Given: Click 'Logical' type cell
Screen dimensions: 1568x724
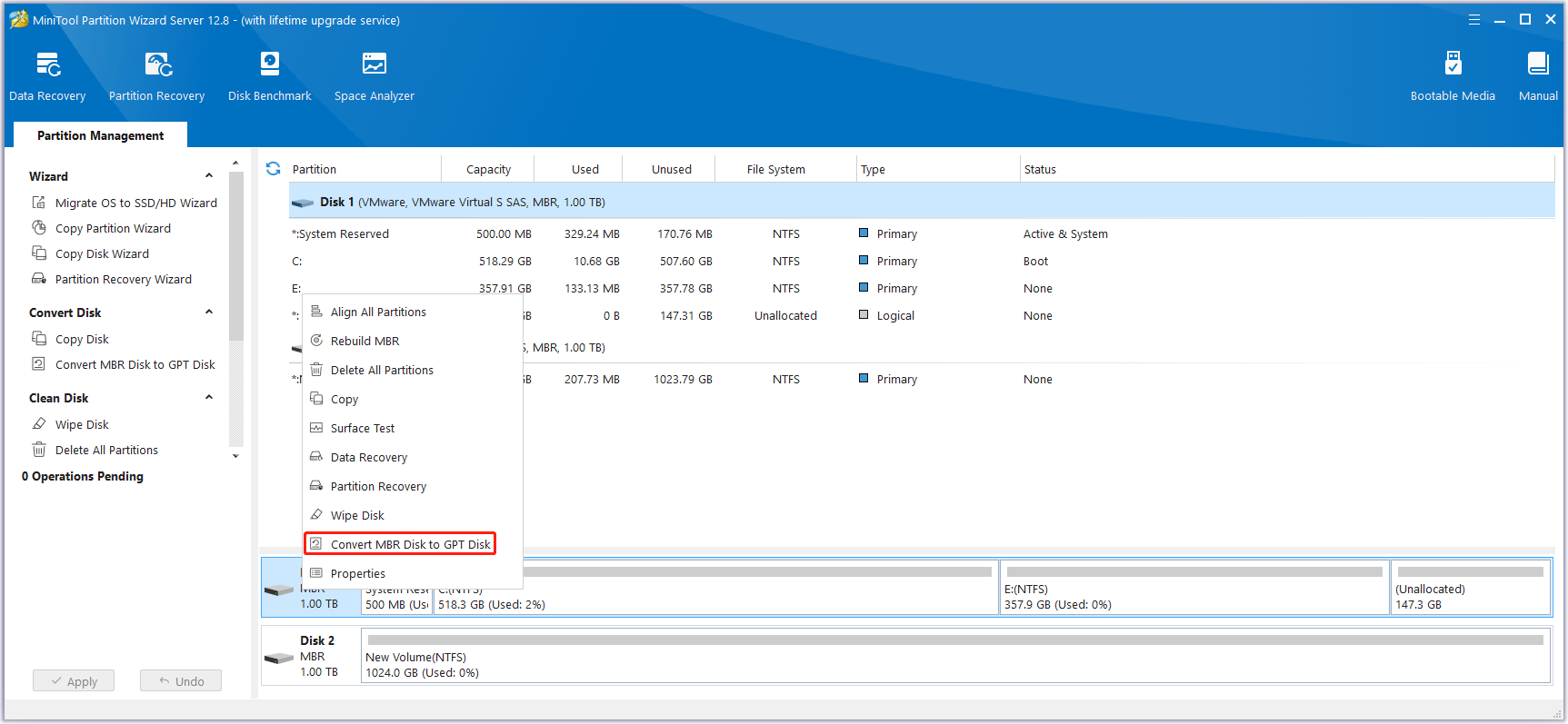Looking at the screenshot, I should pyautogui.click(x=895, y=315).
